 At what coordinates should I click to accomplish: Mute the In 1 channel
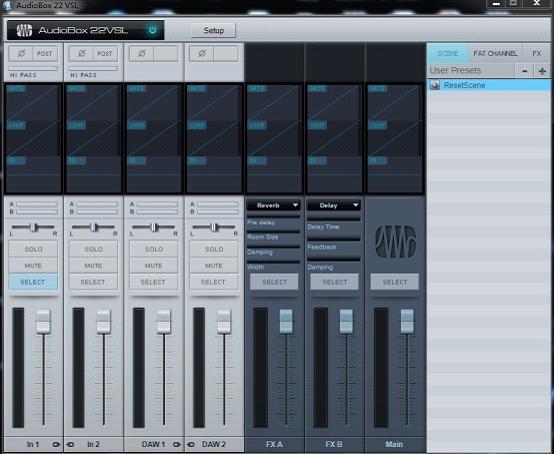33,265
